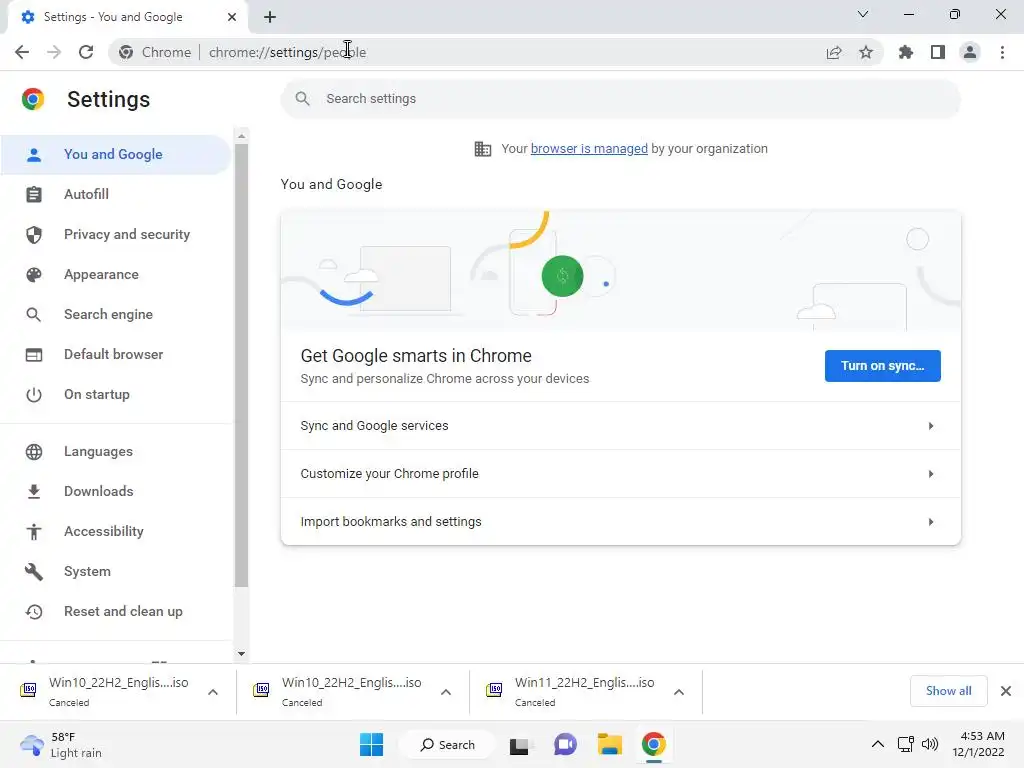Toggle the side panel icon
The image size is (1024, 768).
pos(938,52)
